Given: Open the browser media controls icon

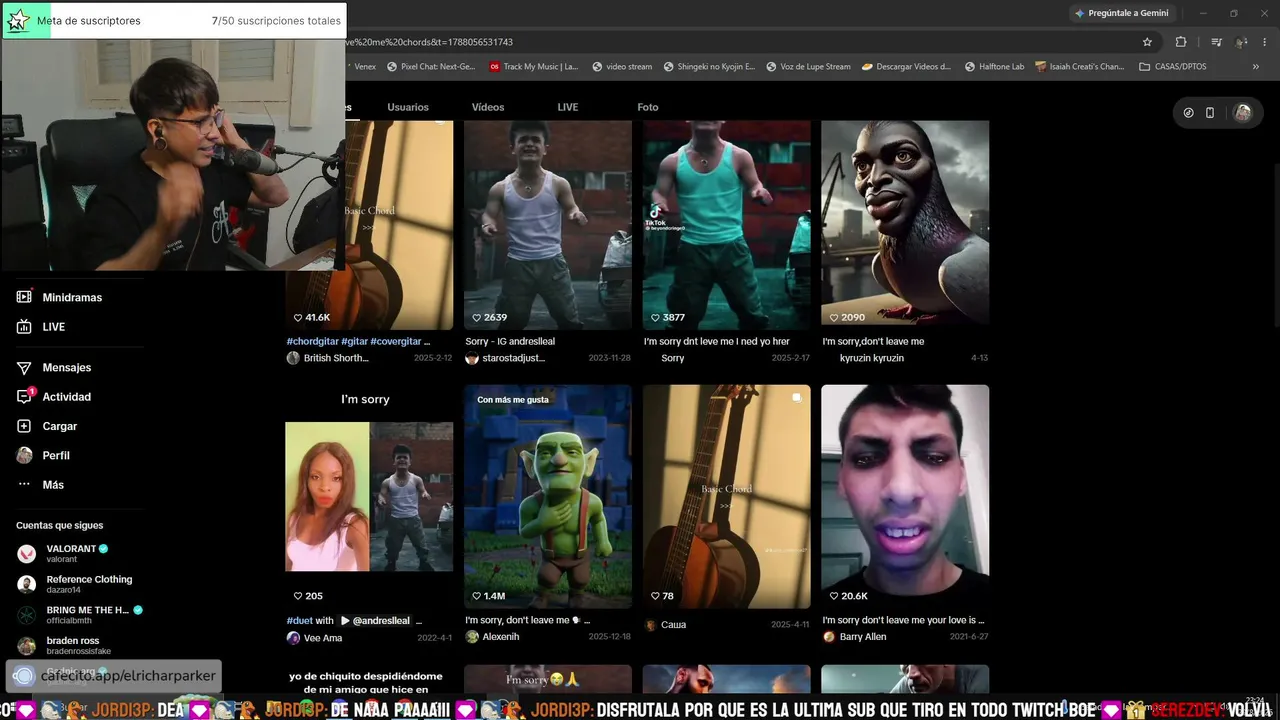Looking at the screenshot, I should [1216, 42].
